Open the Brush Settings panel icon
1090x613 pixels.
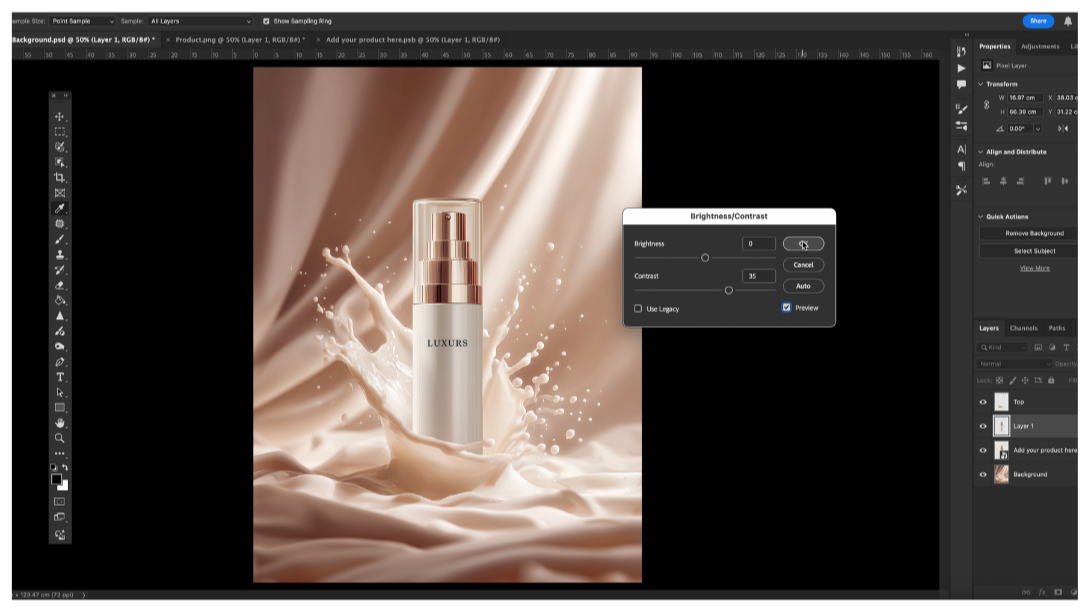961,109
